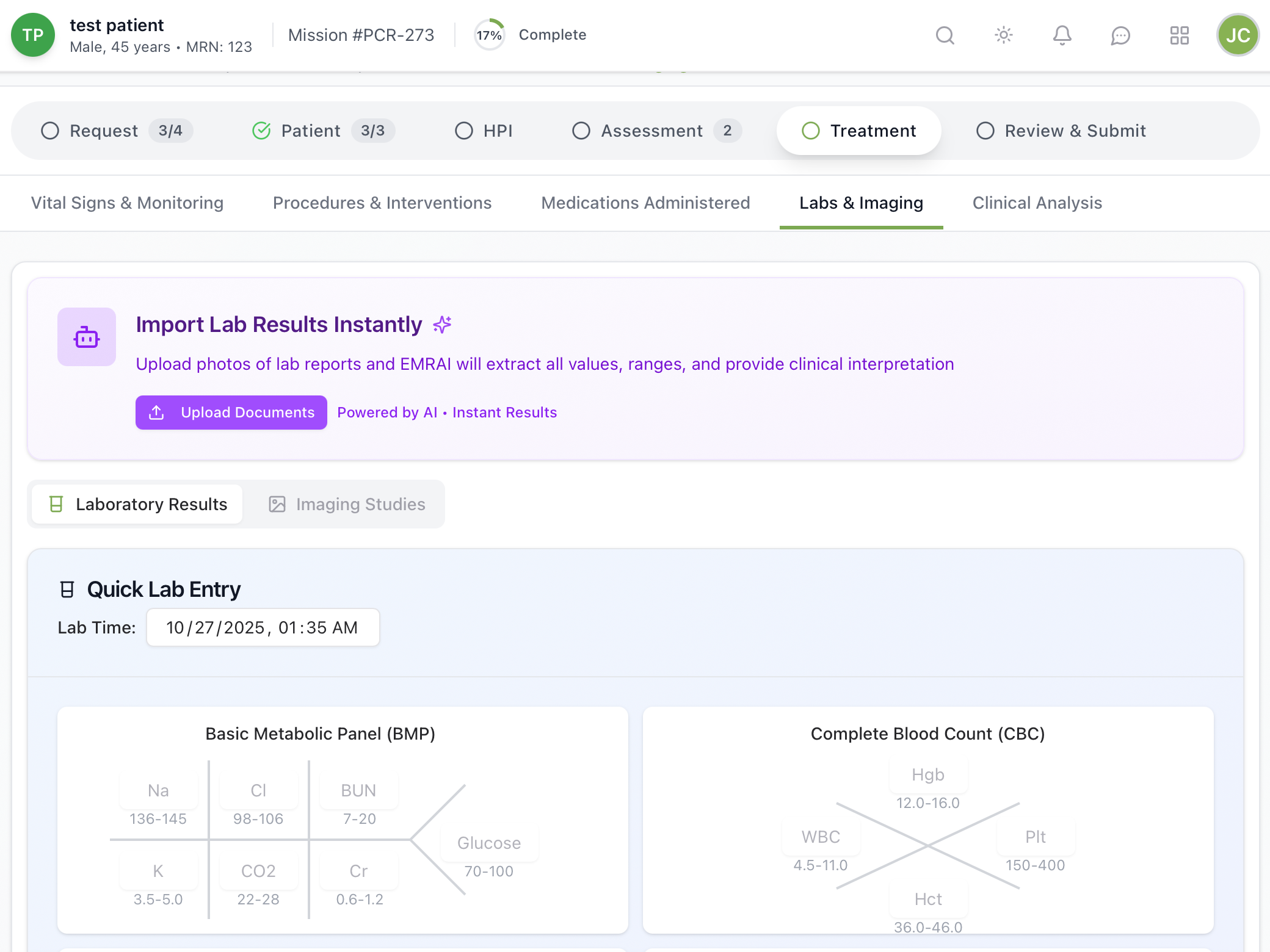1270x952 pixels.
Task: Click the JC user avatar
Action: pyautogui.click(x=1238, y=35)
